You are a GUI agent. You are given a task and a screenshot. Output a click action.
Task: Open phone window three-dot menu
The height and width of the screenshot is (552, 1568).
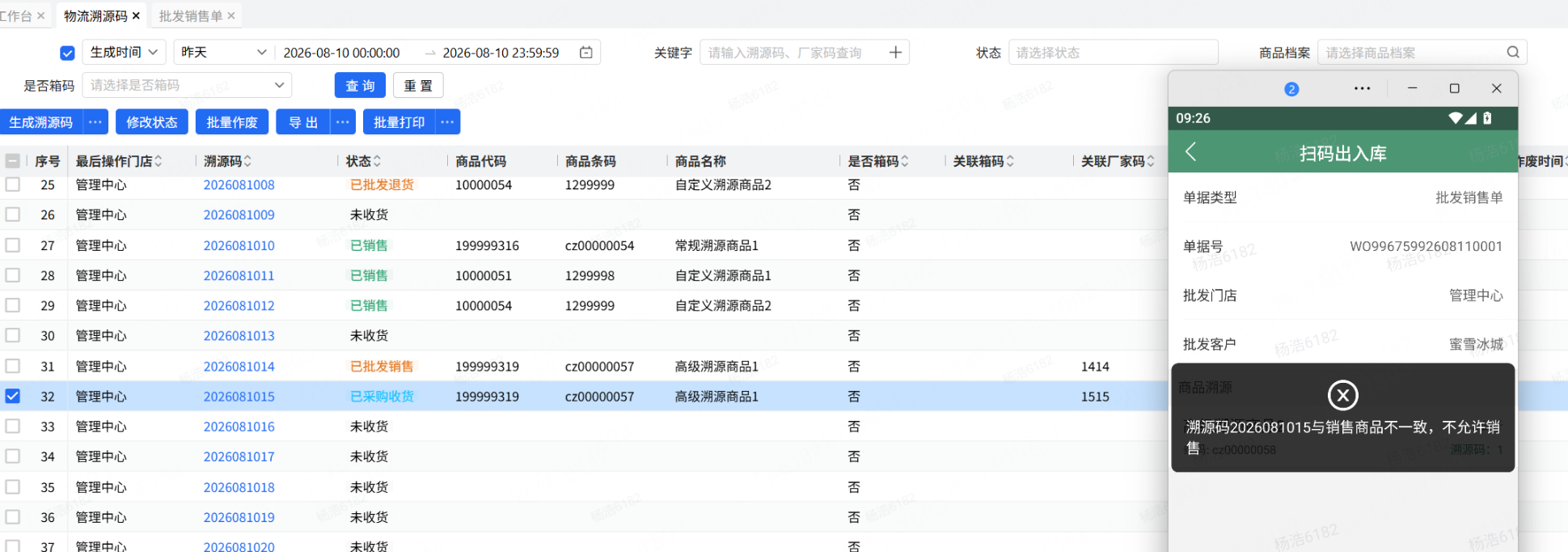coord(1362,88)
